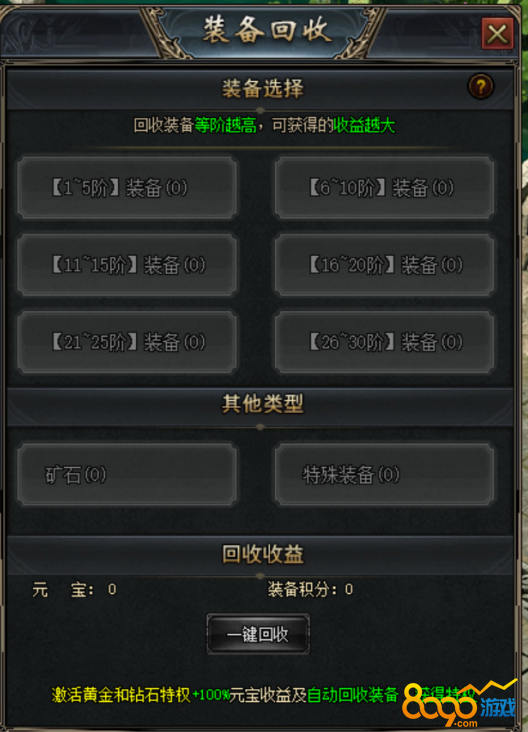The height and width of the screenshot is (732, 528).
Task: Close the 装备回收 window with the X
Action: tap(497, 34)
